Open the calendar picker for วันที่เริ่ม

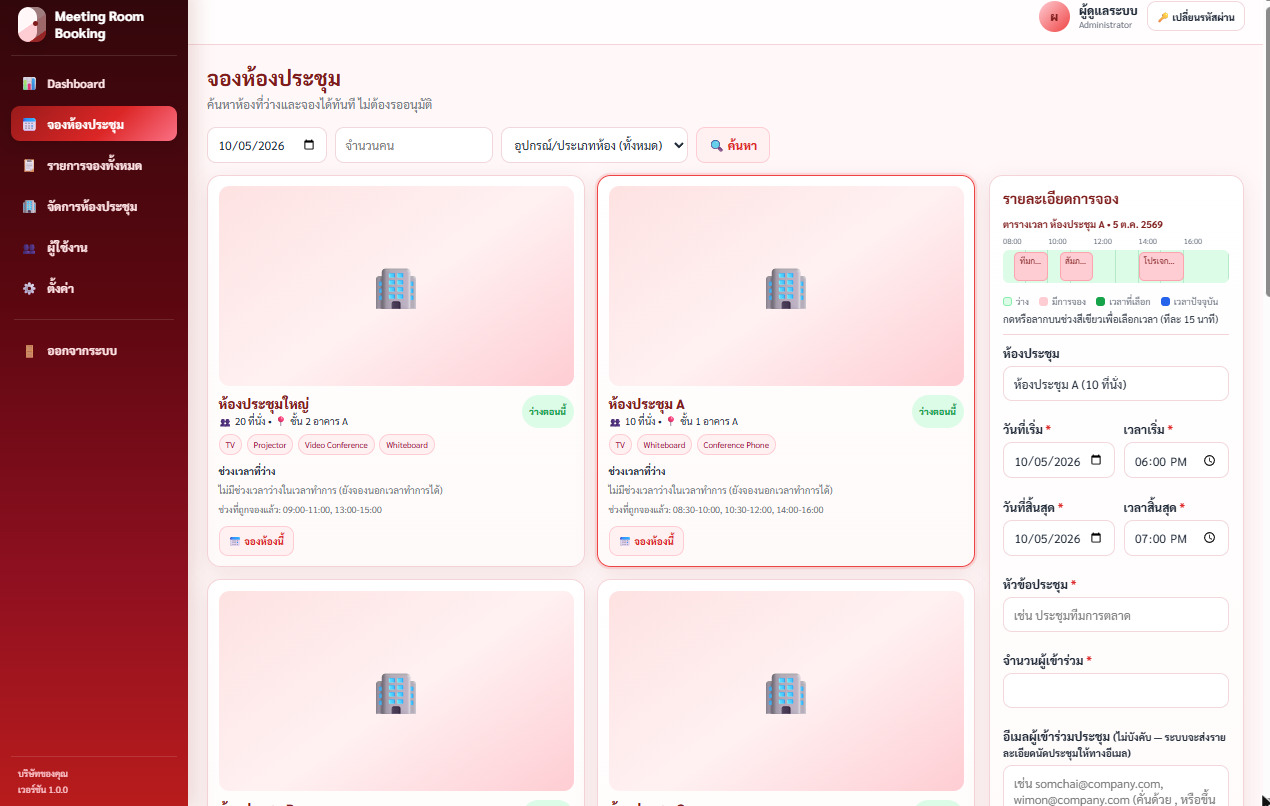(1096, 461)
